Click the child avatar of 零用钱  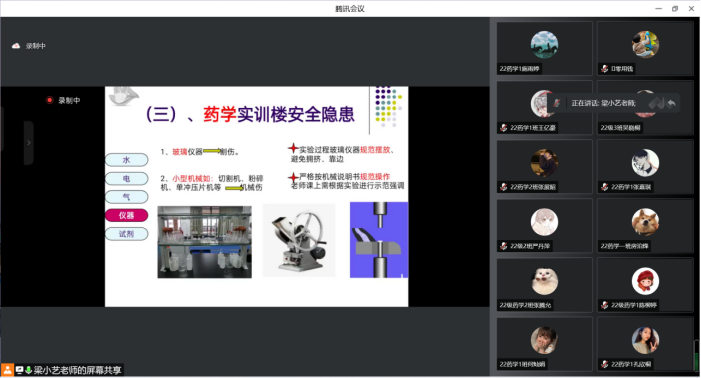[645, 44]
